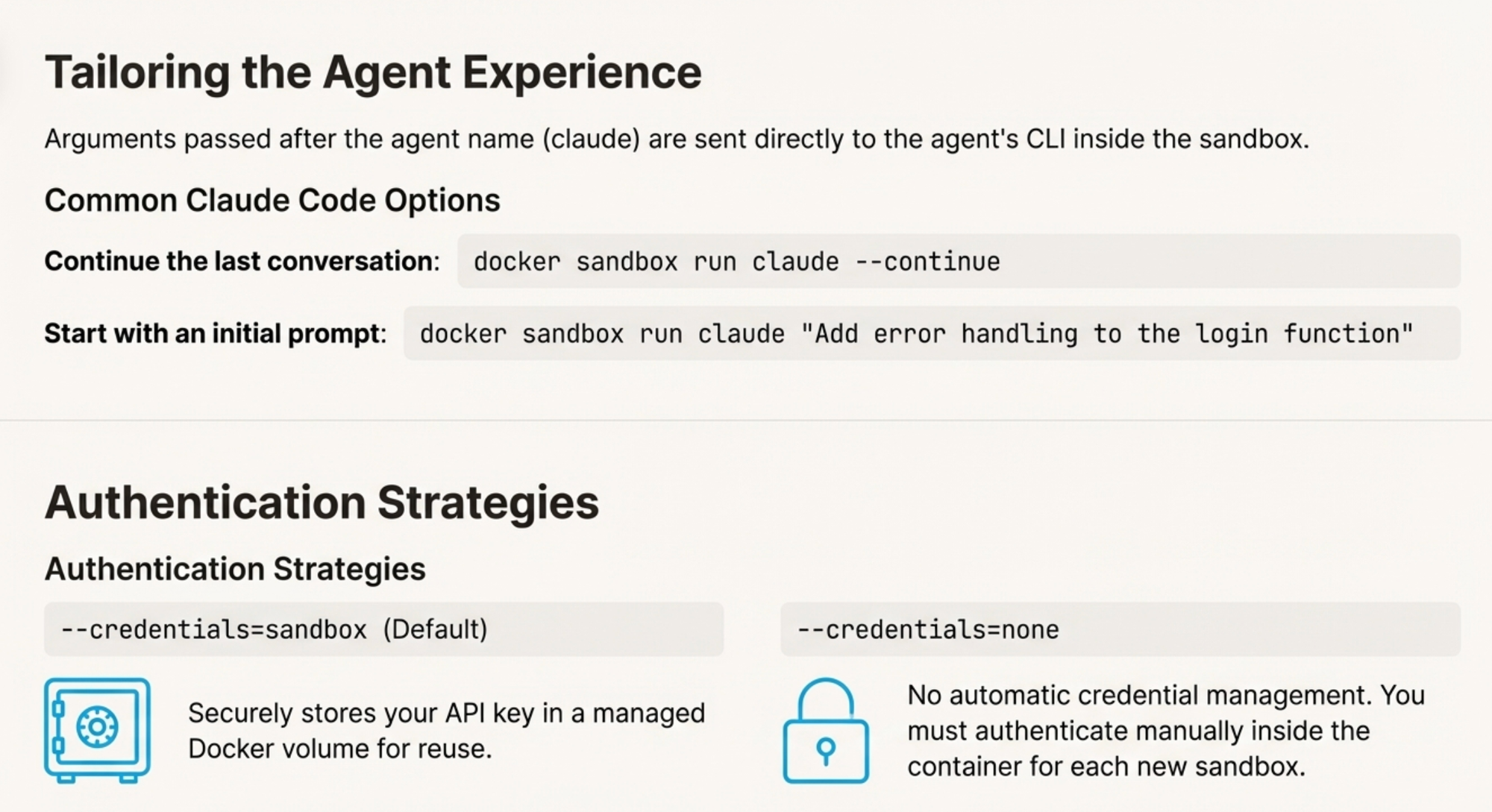Click the smaller "Authentication Strategies" subheading
The height and width of the screenshot is (812, 1492).
[235, 569]
